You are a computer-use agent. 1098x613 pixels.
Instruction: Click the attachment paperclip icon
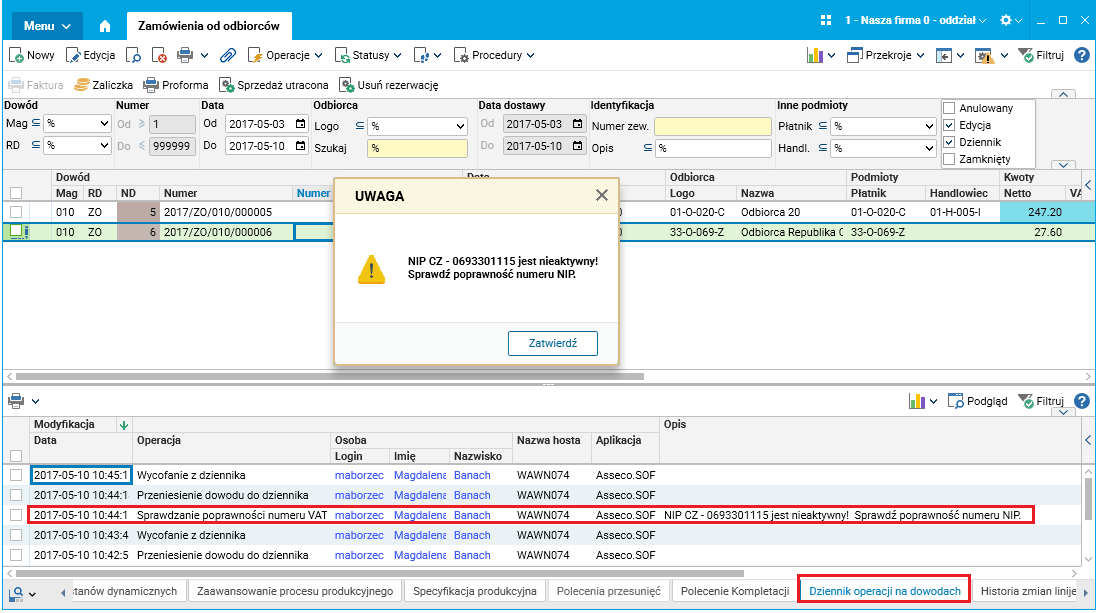tap(228, 55)
